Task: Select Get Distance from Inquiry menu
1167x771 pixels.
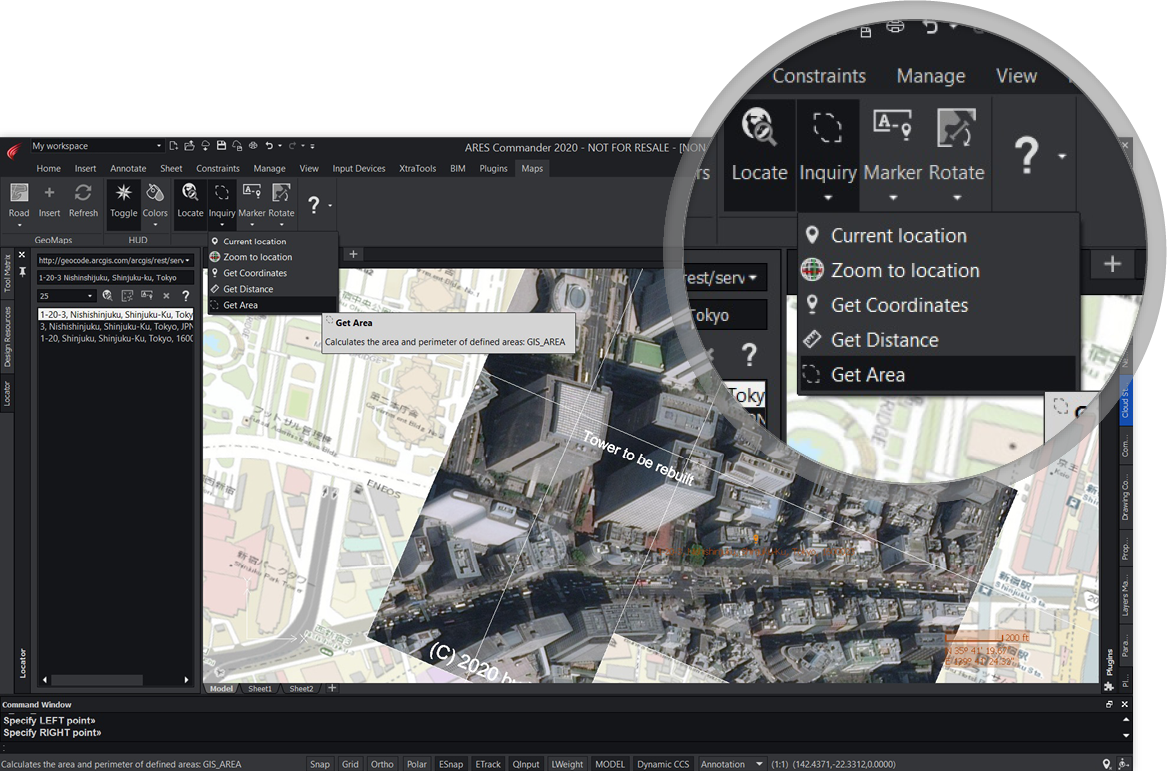Action: click(249, 289)
